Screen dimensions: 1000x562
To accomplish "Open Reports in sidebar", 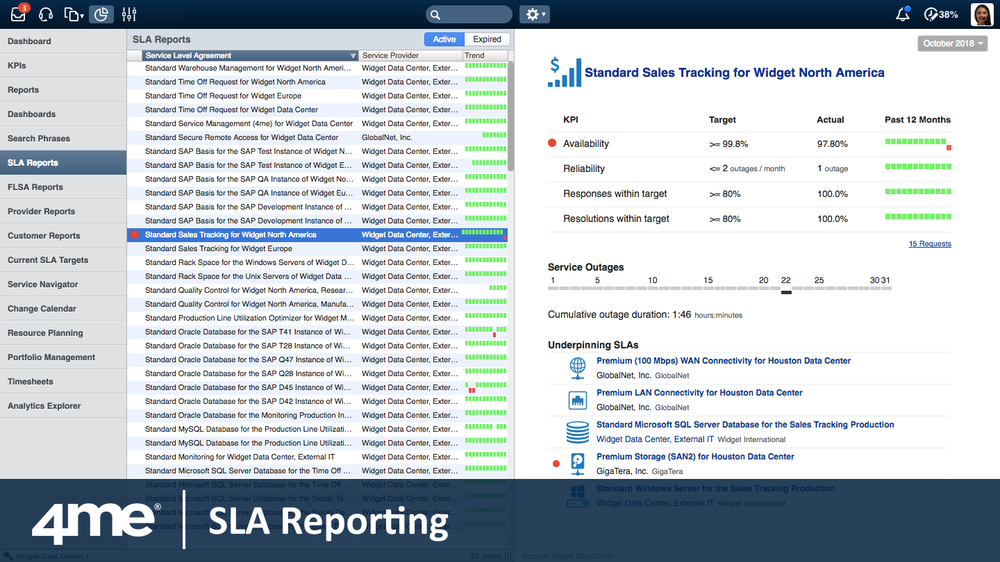I will coord(63,89).
